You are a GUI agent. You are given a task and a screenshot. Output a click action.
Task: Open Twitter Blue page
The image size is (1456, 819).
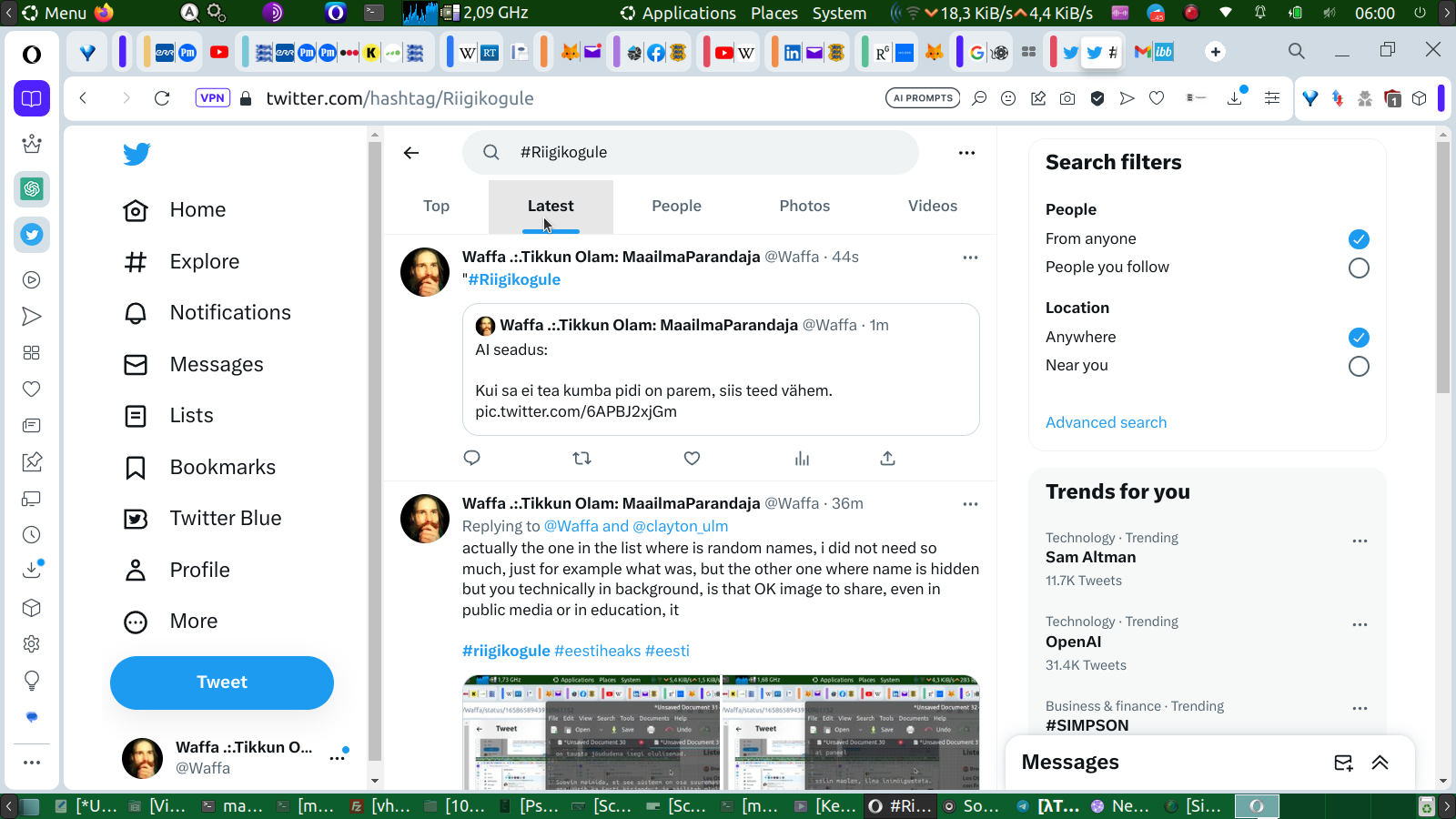coord(203,519)
